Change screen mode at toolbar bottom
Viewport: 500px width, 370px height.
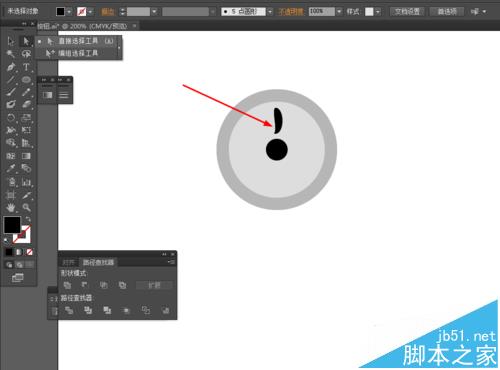[x=18, y=277]
